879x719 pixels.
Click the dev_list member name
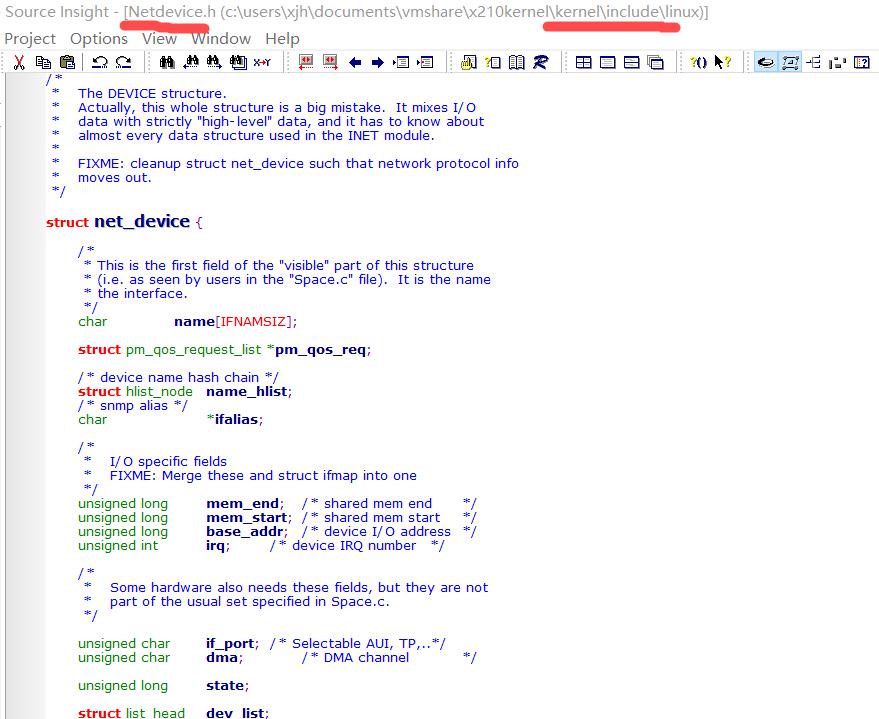[235, 713]
